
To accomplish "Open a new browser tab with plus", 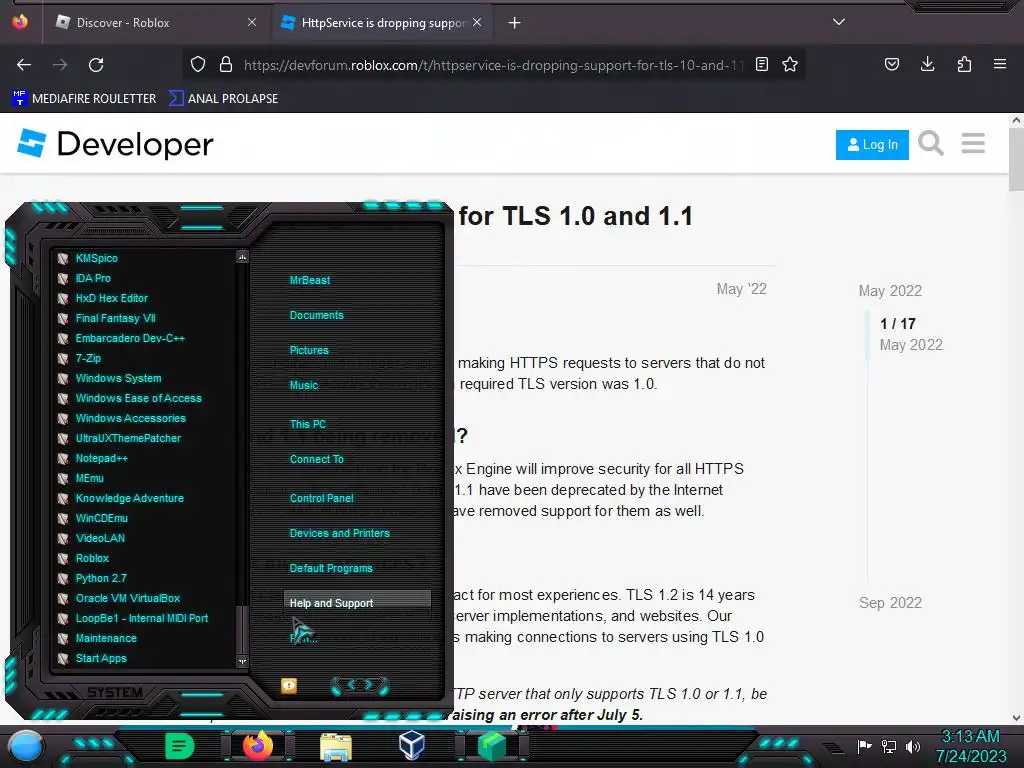I will point(515,23).
